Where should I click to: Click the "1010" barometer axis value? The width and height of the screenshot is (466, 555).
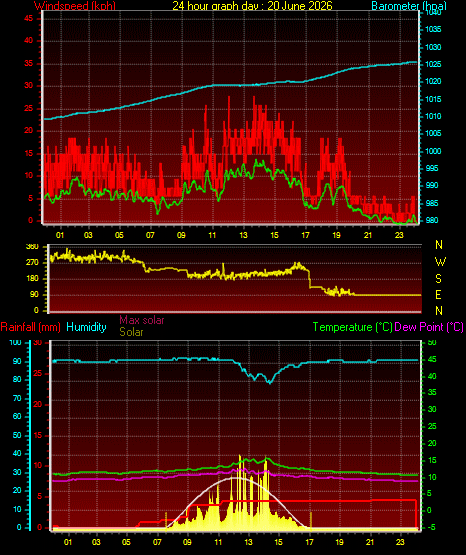coord(433,116)
